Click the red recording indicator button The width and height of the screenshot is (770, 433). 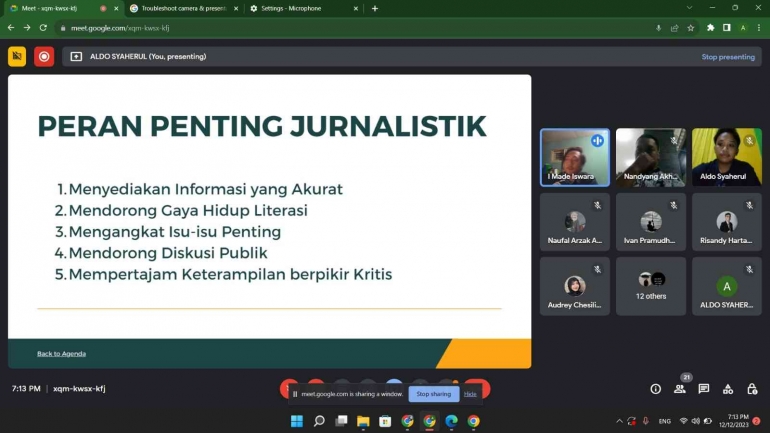[x=44, y=56]
